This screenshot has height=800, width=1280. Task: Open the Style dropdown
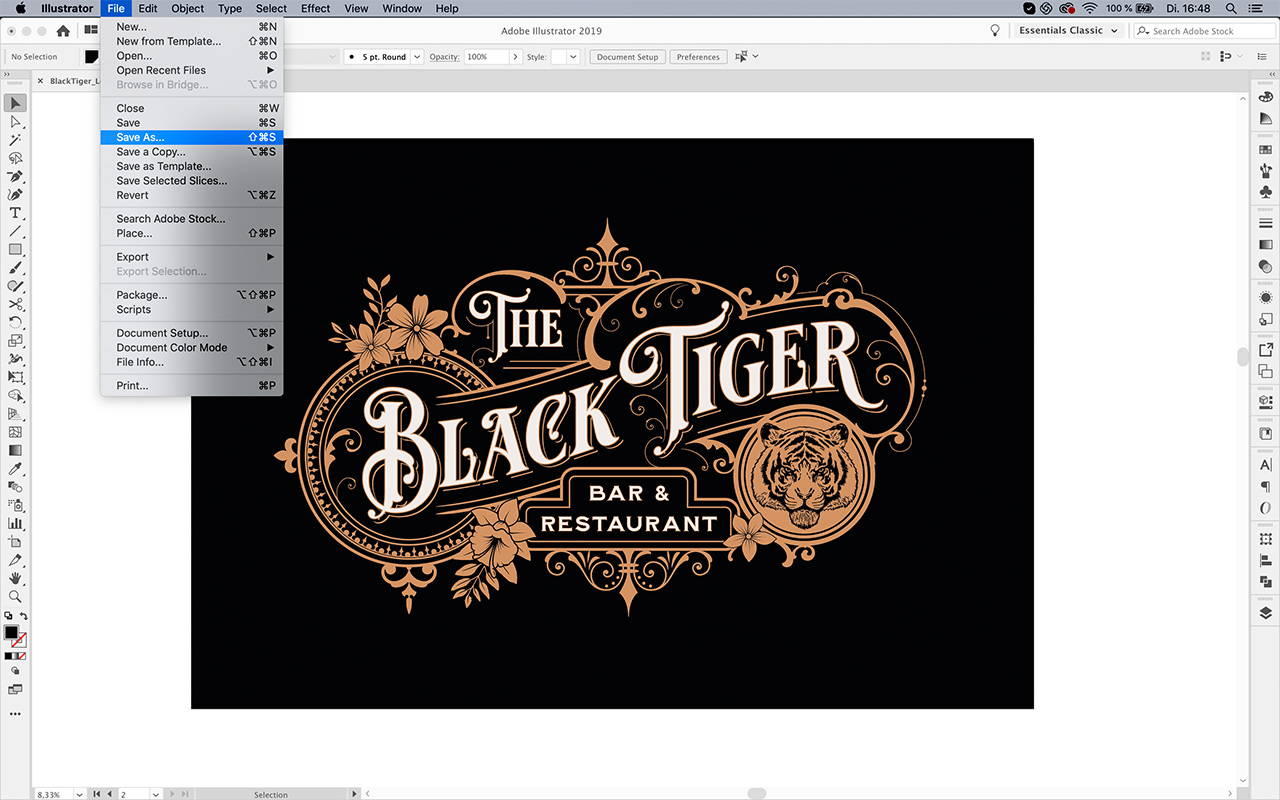point(573,57)
